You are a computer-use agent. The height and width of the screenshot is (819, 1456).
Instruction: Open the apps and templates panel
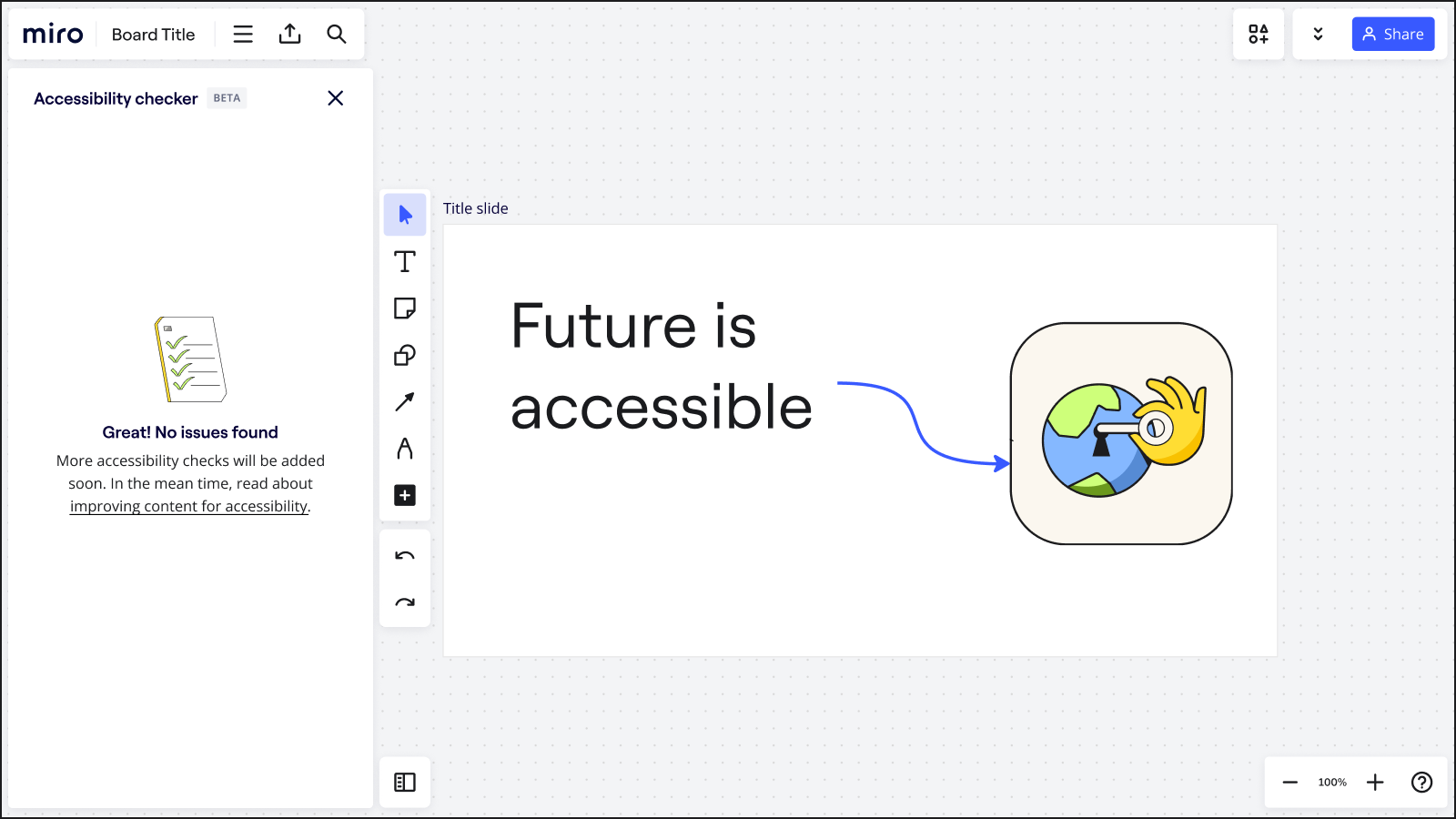[x=1259, y=35]
